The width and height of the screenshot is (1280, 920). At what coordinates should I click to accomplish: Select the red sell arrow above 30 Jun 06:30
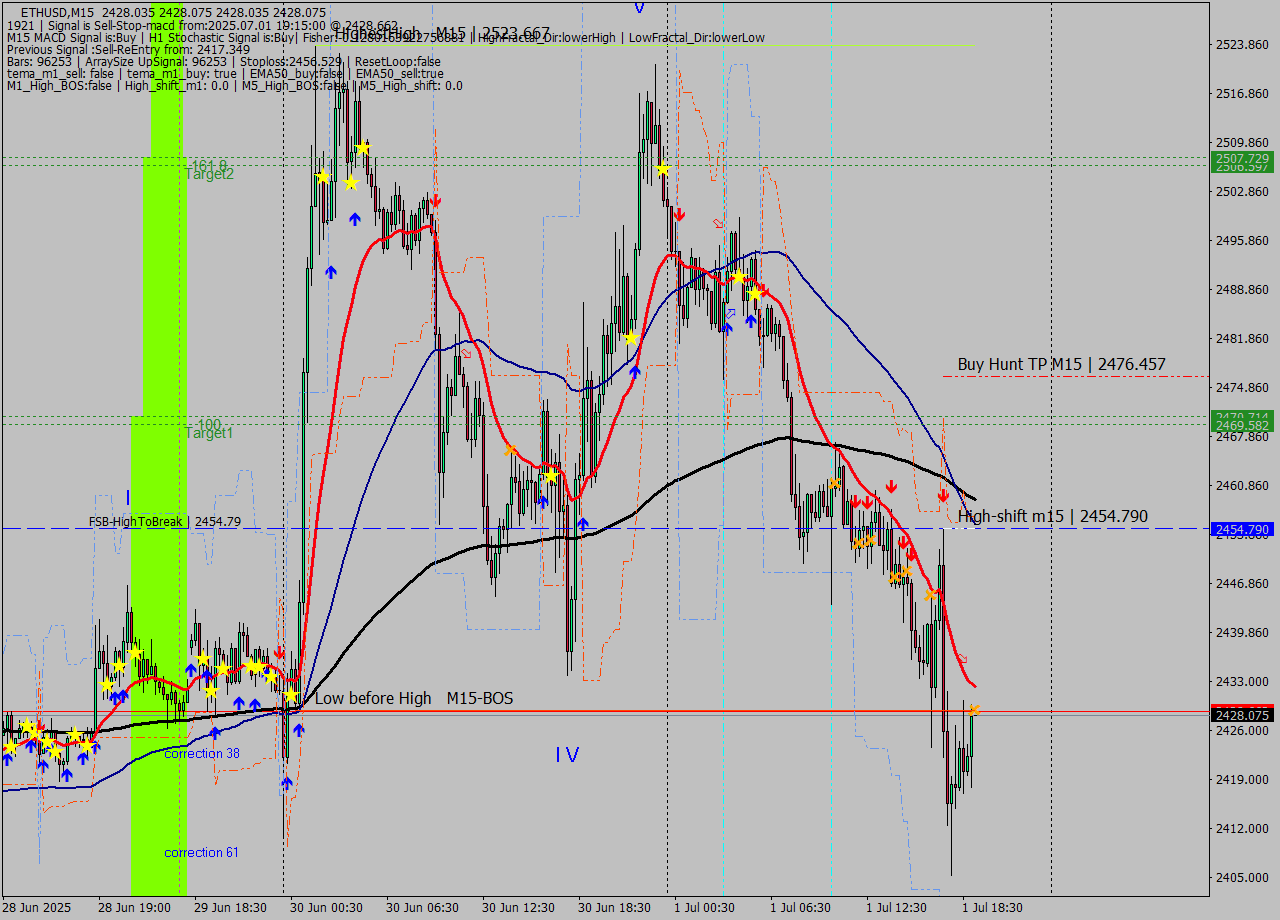[x=435, y=201]
